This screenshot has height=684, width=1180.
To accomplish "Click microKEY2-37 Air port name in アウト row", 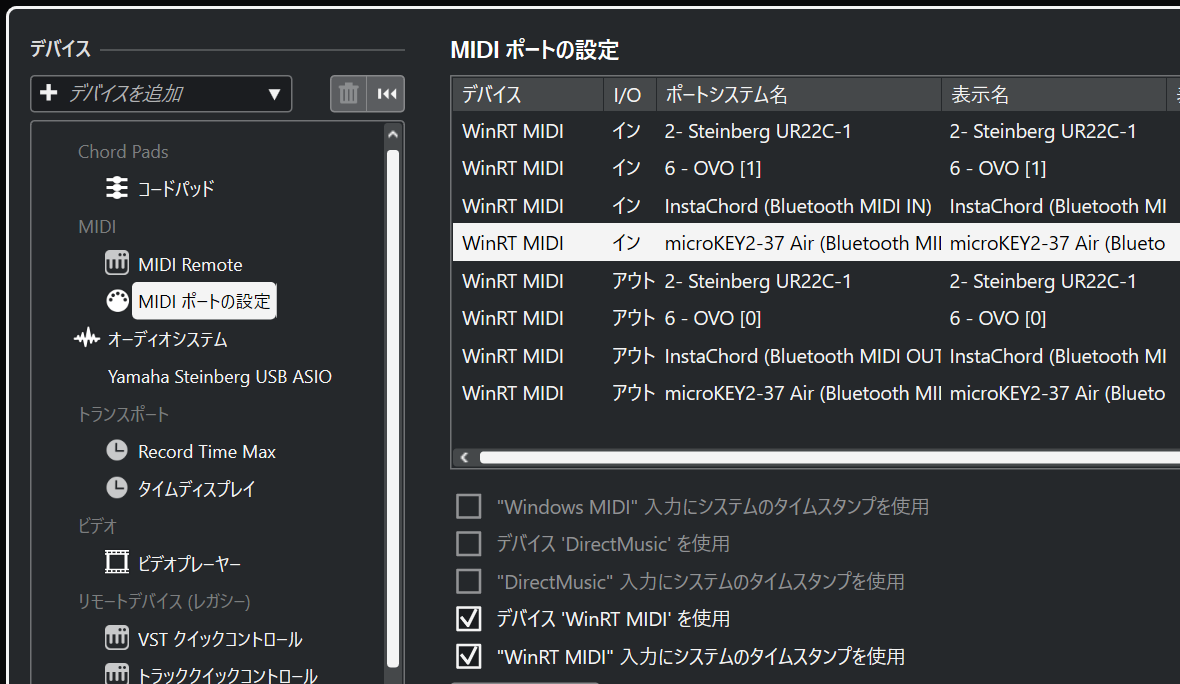I will tap(803, 393).
